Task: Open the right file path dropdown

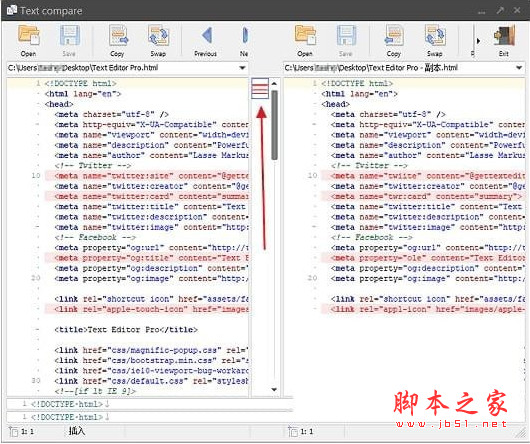Action: (x=519, y=68)
